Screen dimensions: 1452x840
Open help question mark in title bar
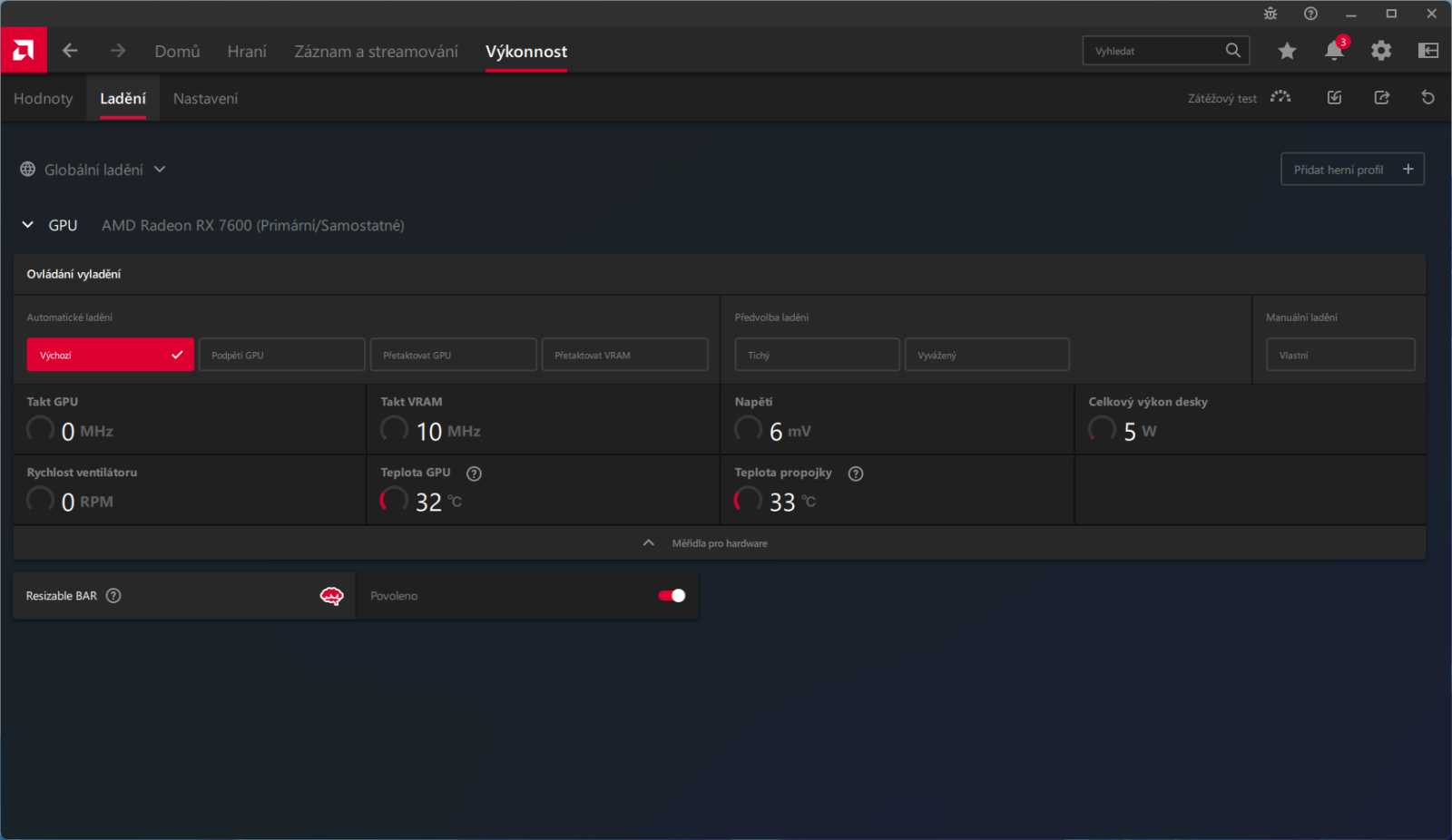point(1310,14)
